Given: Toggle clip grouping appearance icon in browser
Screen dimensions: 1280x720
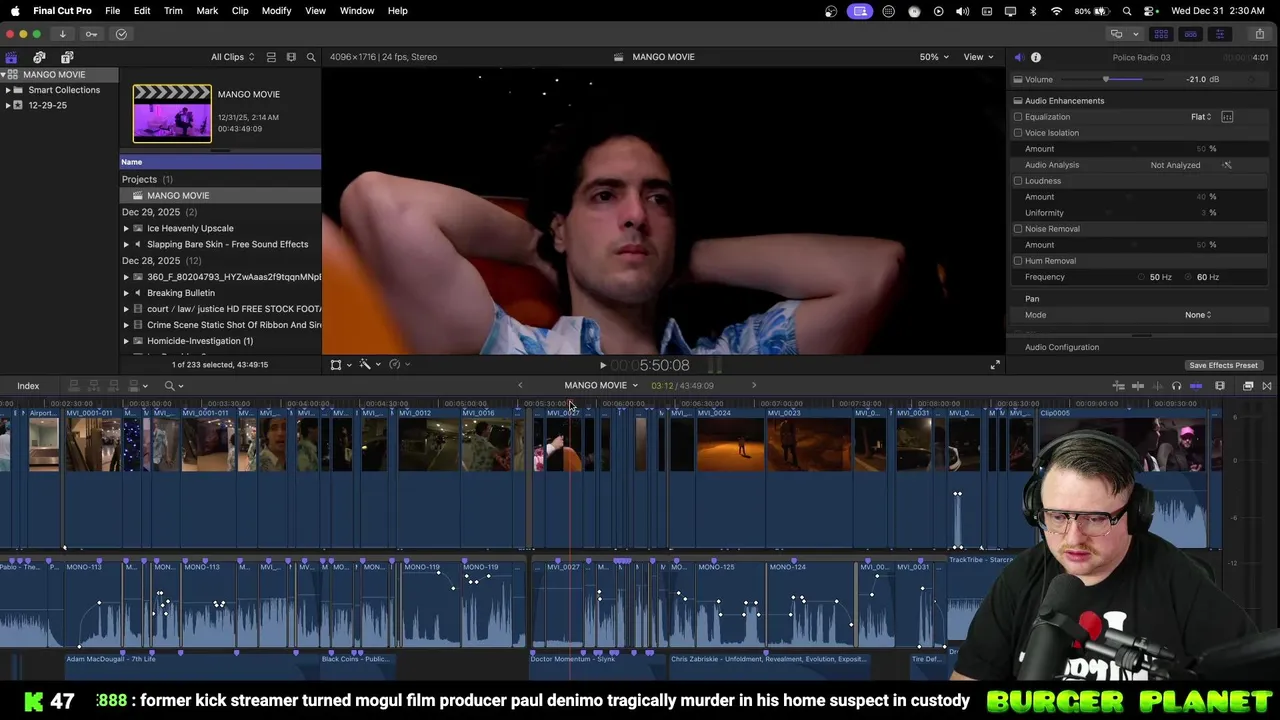Looking at the screenshot, I should 270,57.
